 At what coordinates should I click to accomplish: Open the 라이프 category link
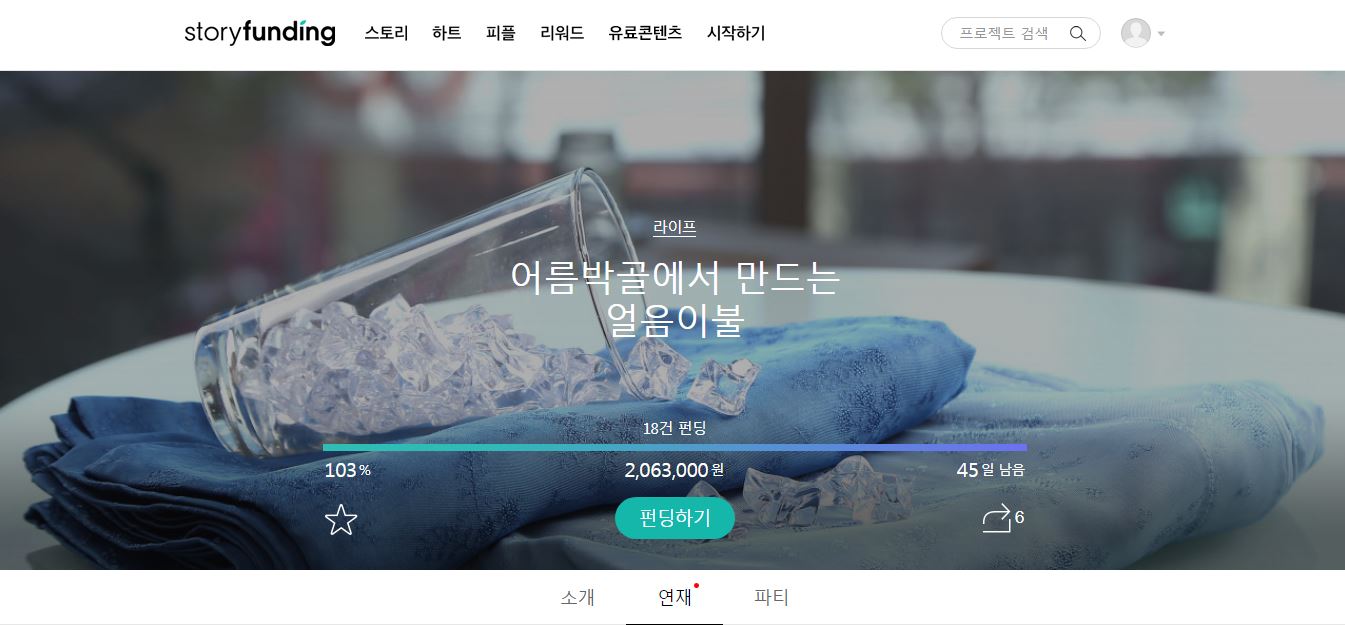click(675, 228)
